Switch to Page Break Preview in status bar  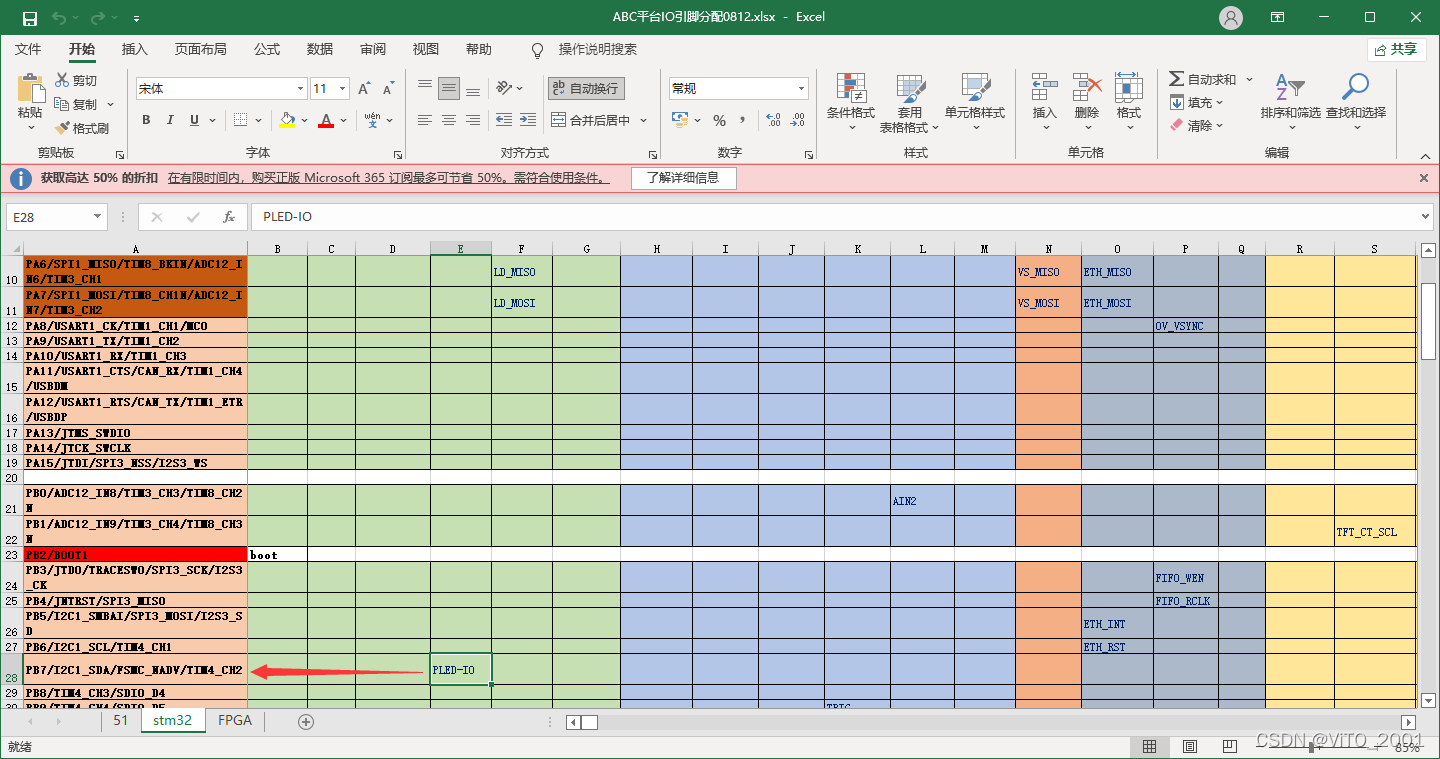[x=1230, y=746]
